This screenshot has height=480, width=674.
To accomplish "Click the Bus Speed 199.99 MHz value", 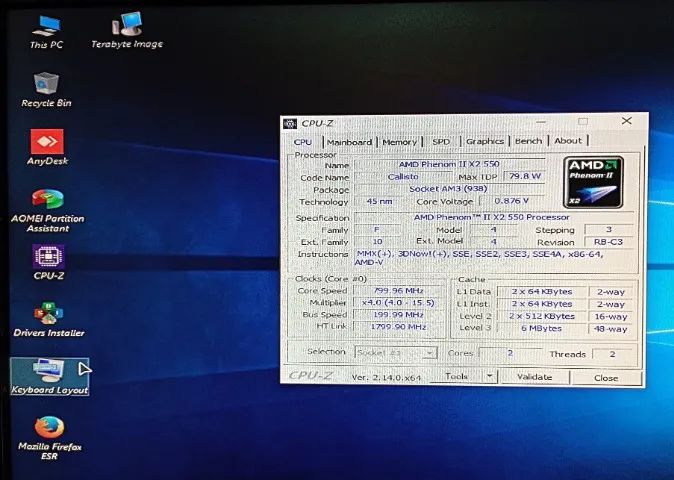I will [x=398, y=315].
